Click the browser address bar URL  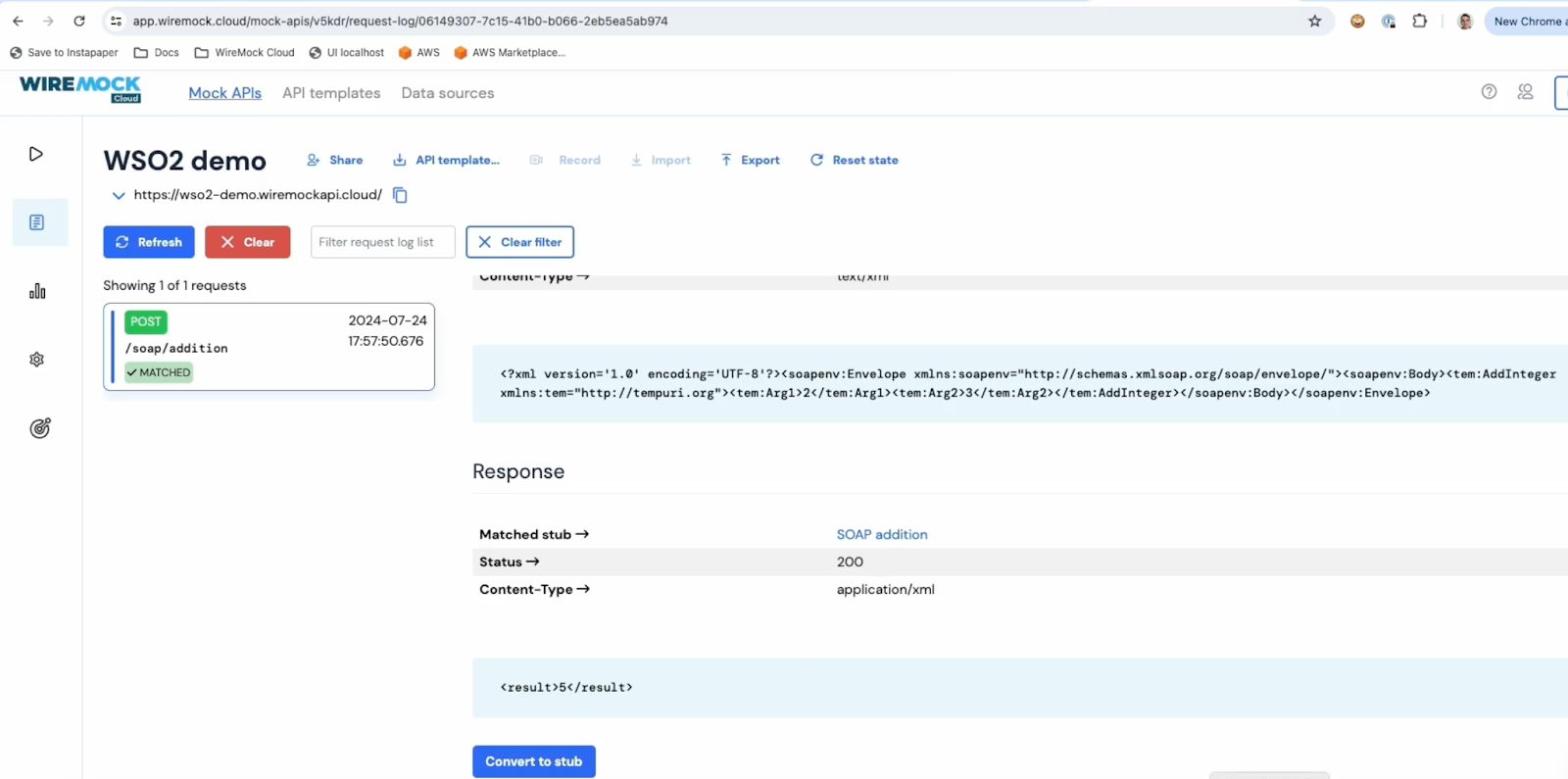tap(401, 21)
